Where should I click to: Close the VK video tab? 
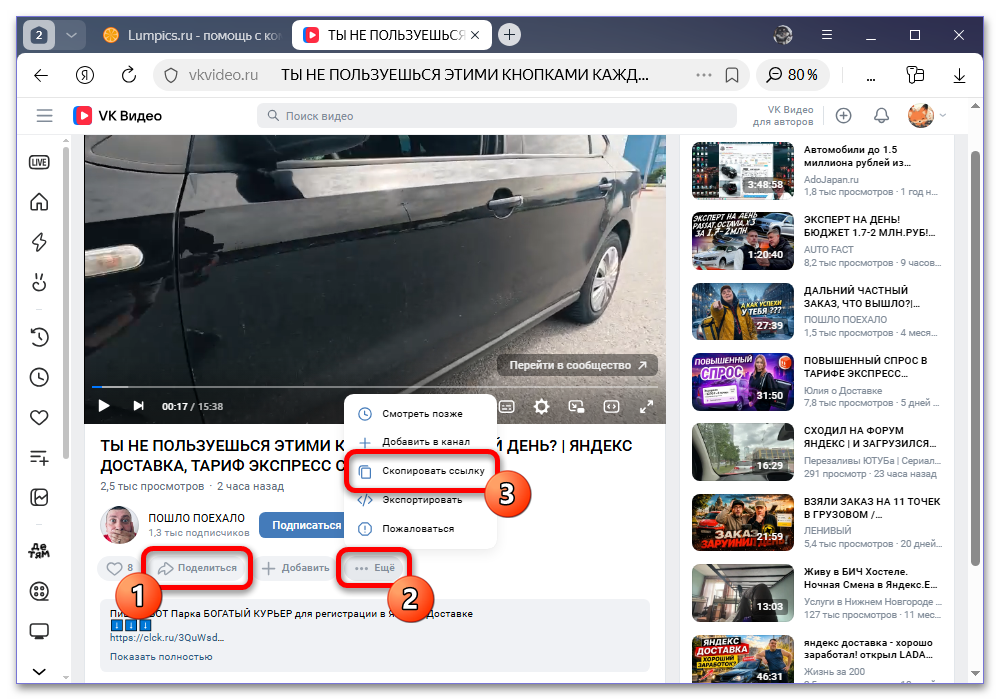[x=474, y=36]
